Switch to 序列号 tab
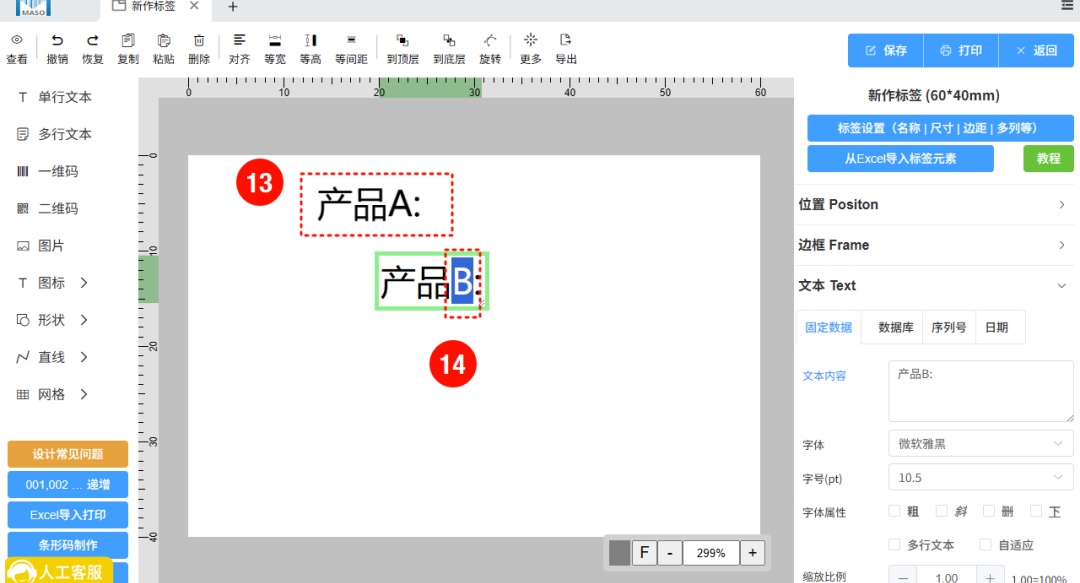The image size is (1080, 583). click(948, 327)
